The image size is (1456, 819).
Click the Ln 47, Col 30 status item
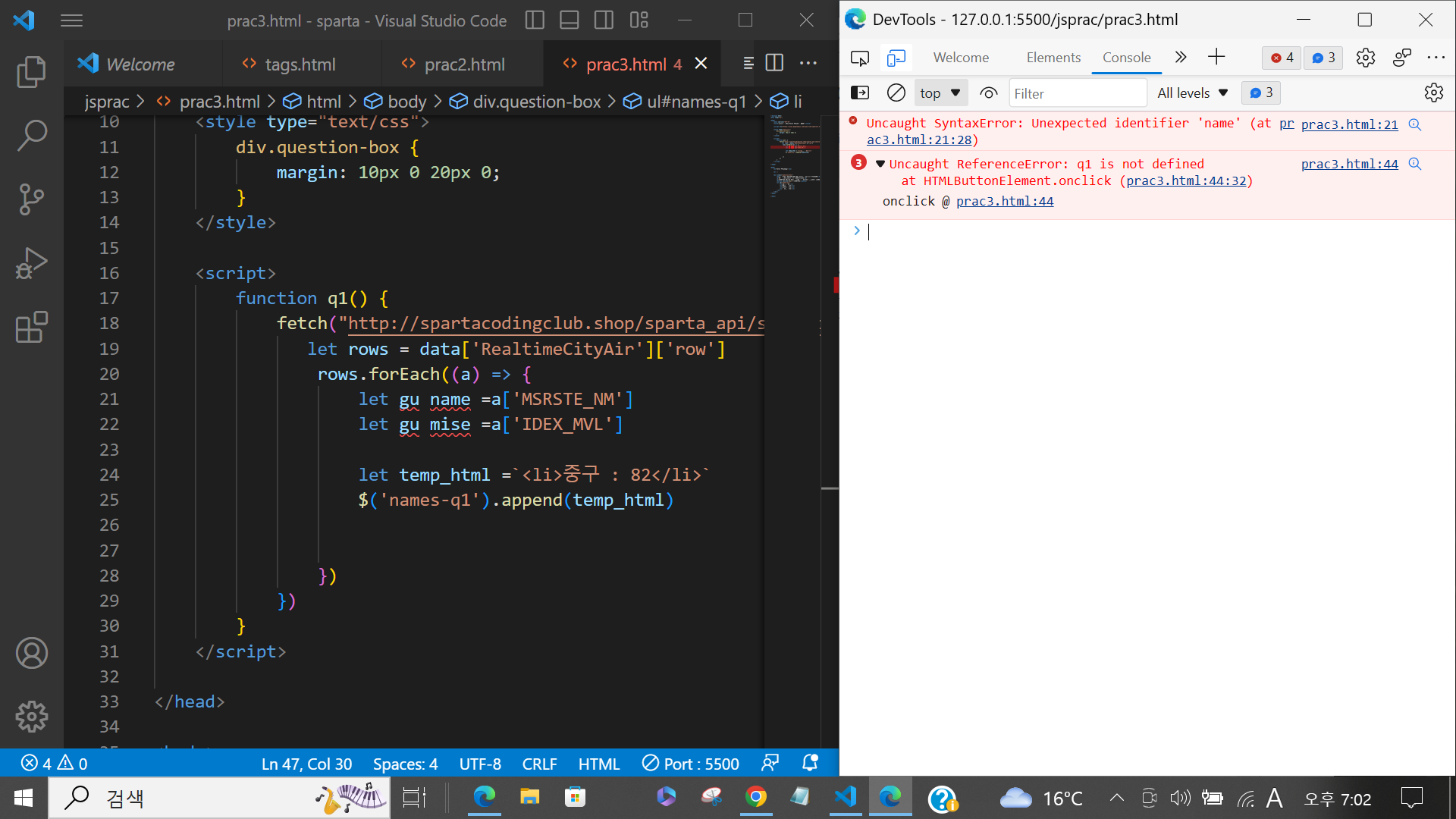pyautogui.click(x=306, y=764)
